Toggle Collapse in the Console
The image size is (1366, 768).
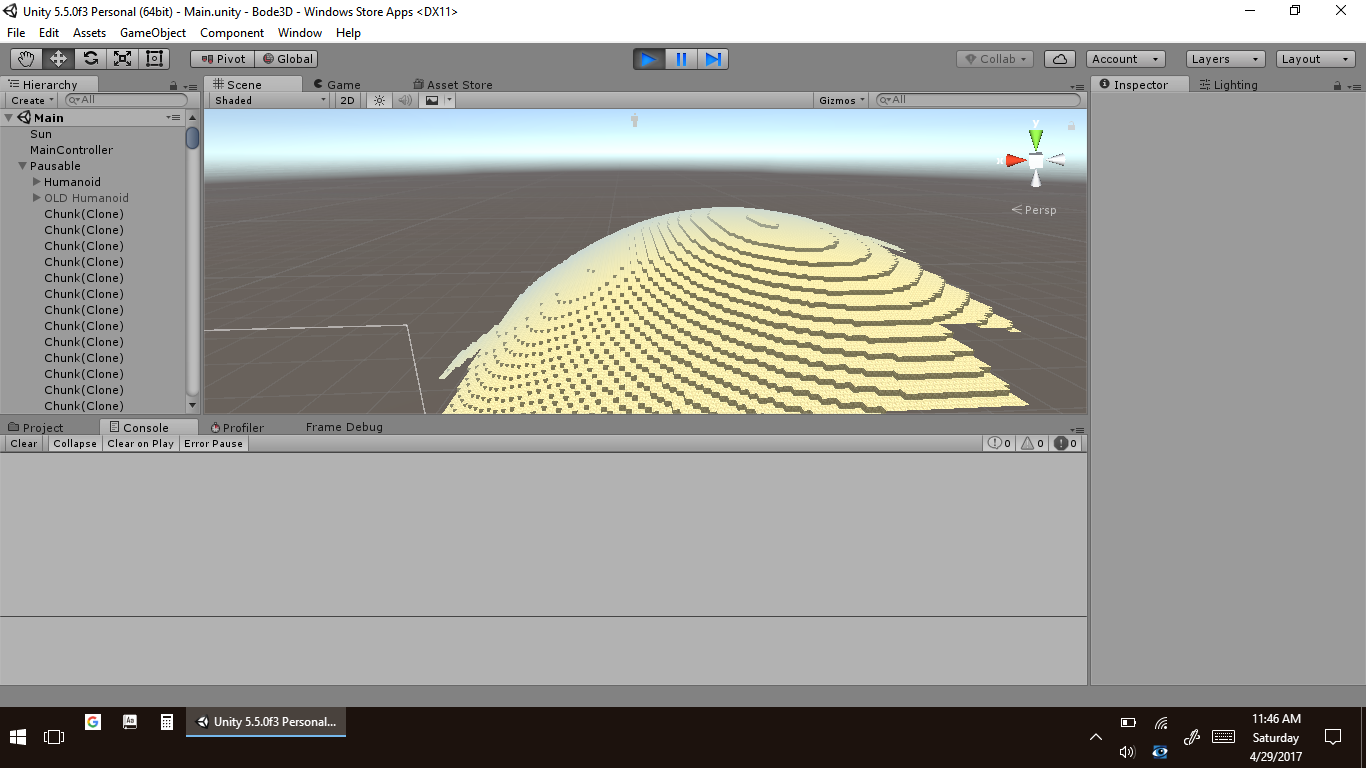[x=75, y=443]
